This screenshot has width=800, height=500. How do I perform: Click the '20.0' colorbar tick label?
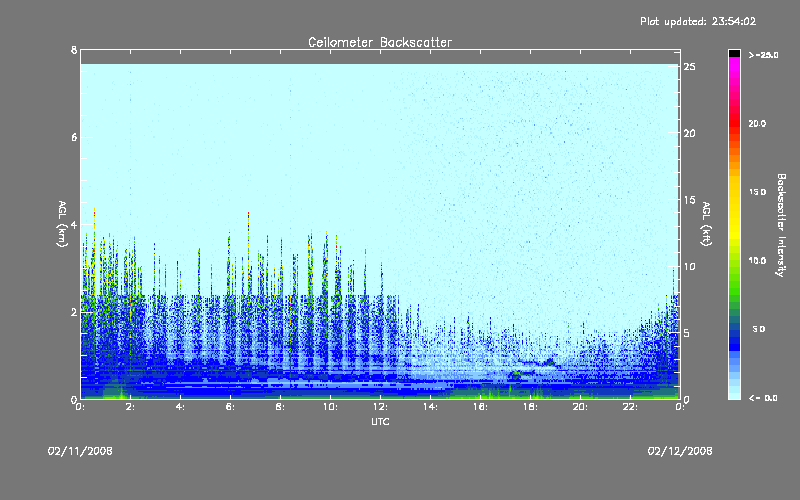pyautogui.click(x=757, y=124)
